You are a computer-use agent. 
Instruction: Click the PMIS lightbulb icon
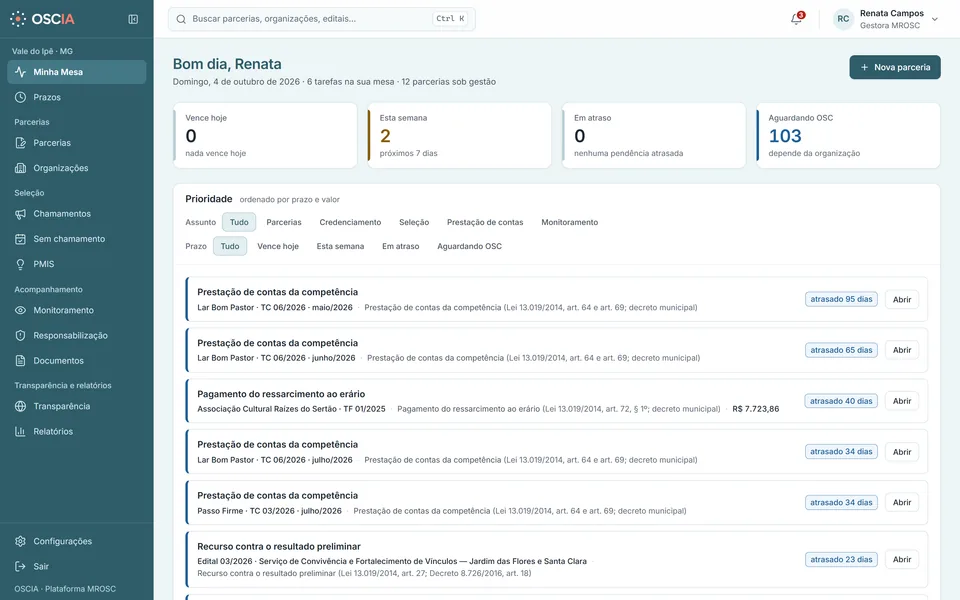20,264
